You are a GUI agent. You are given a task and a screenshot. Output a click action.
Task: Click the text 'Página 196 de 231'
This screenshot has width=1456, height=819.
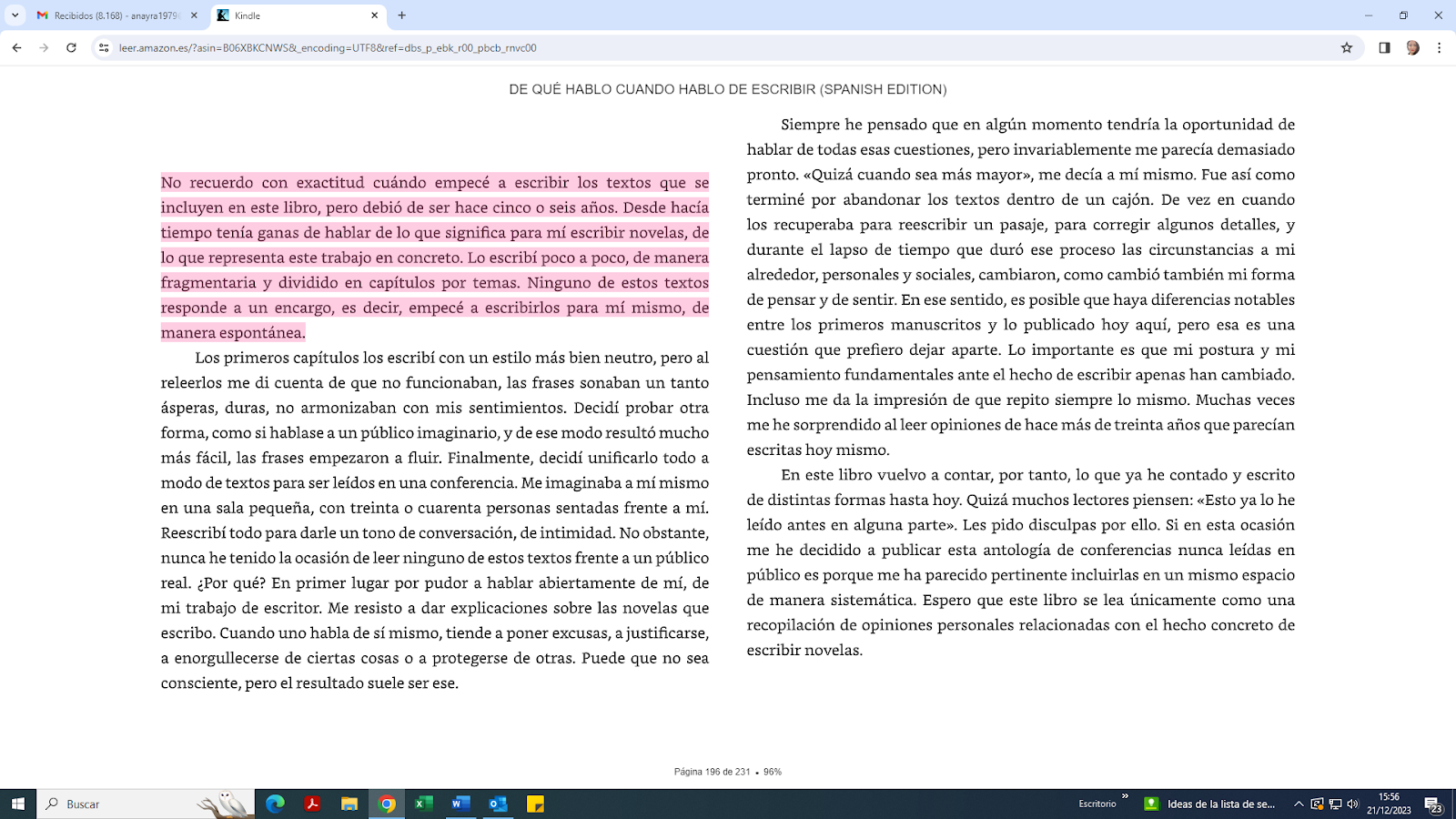pyautogui.click(x=712, y=772)
